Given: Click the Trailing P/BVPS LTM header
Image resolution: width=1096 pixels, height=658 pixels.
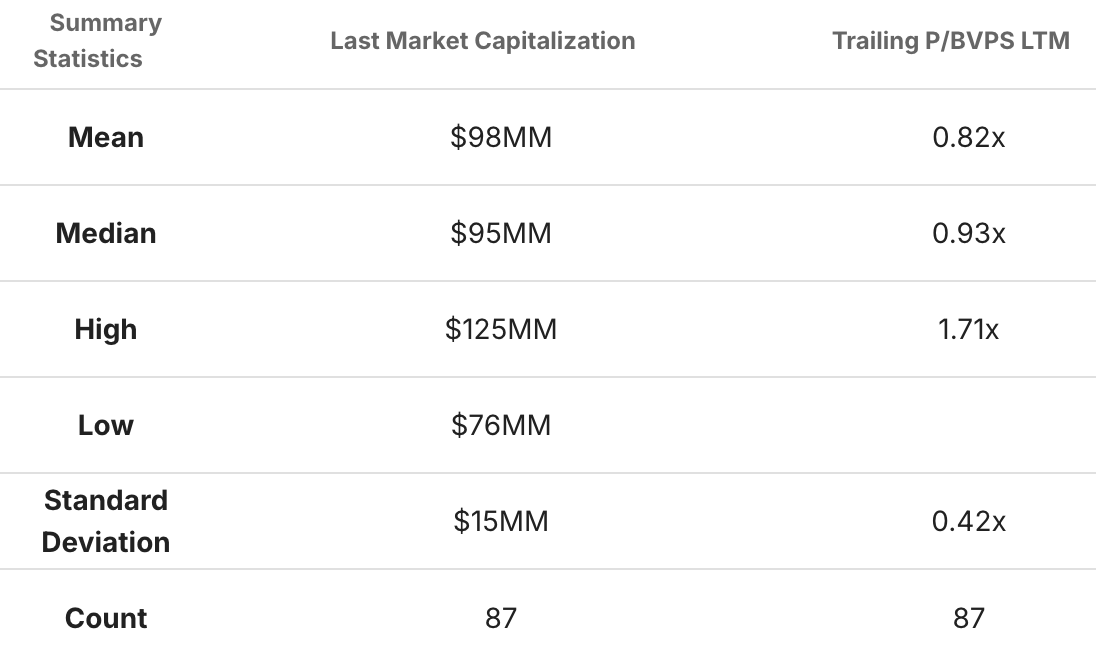Looking at the screenshot, I should 951,41.
